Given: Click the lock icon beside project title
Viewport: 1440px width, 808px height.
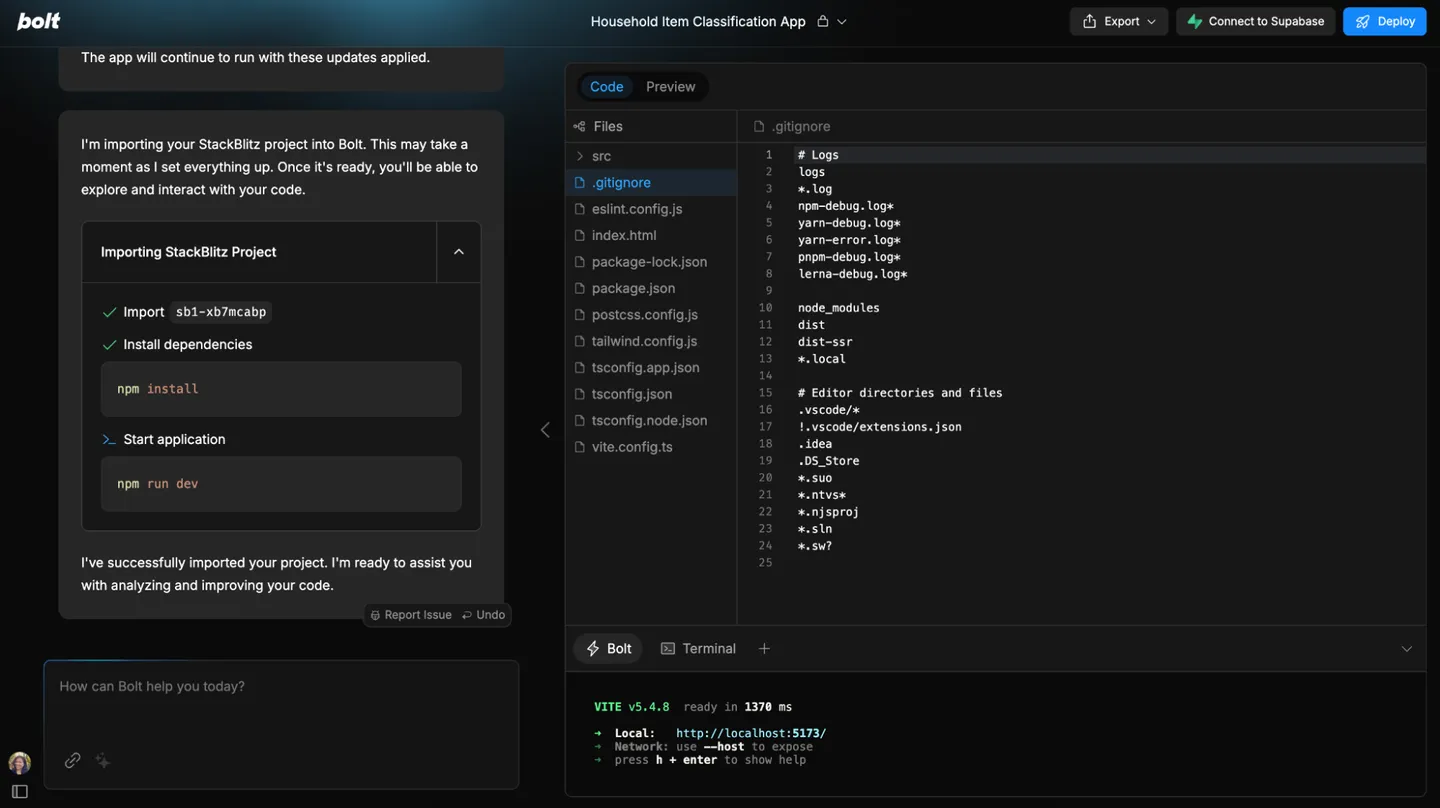Looking at the screenshot, I should click(823, 21).
